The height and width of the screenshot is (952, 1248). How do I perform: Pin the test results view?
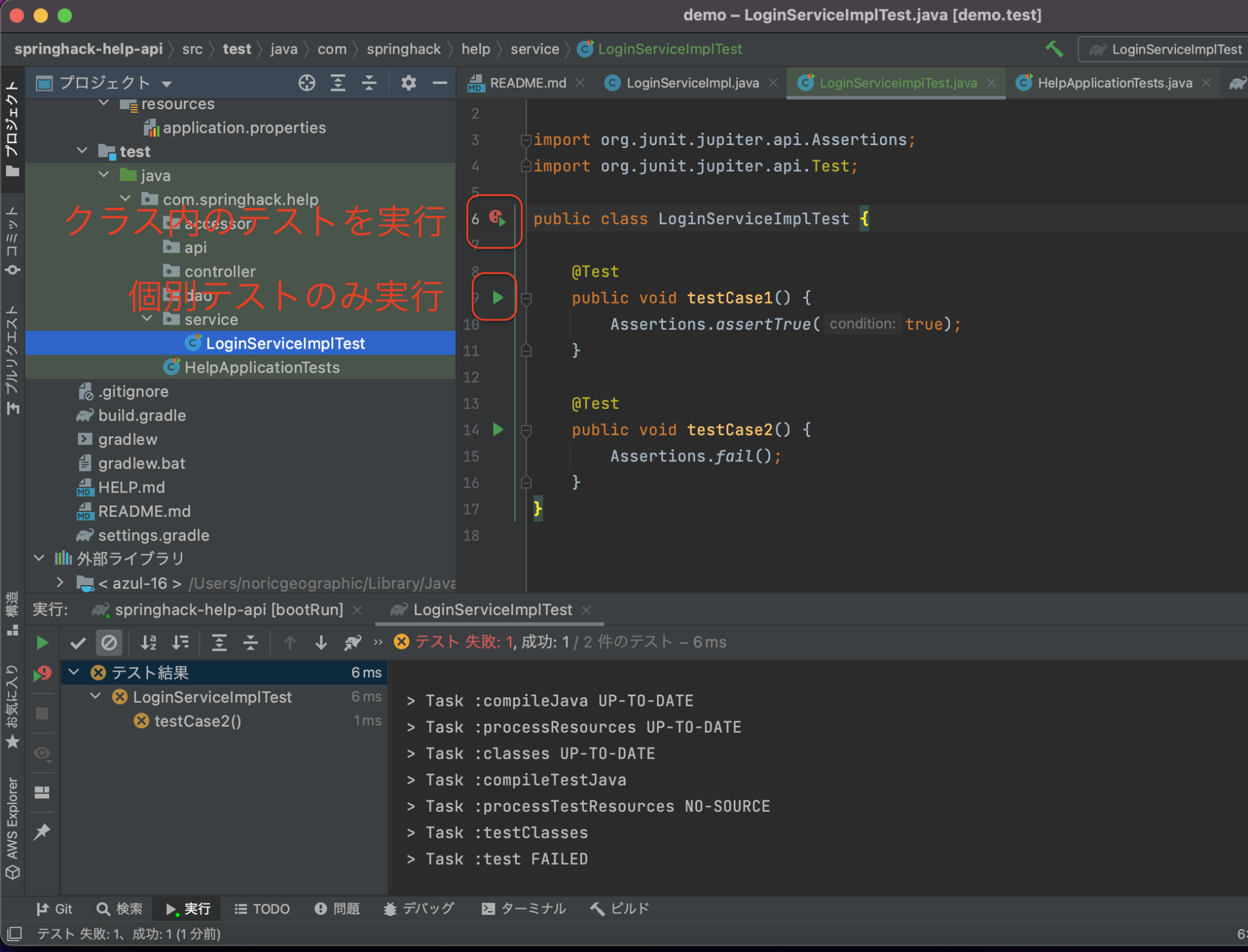tap(42, 831)
